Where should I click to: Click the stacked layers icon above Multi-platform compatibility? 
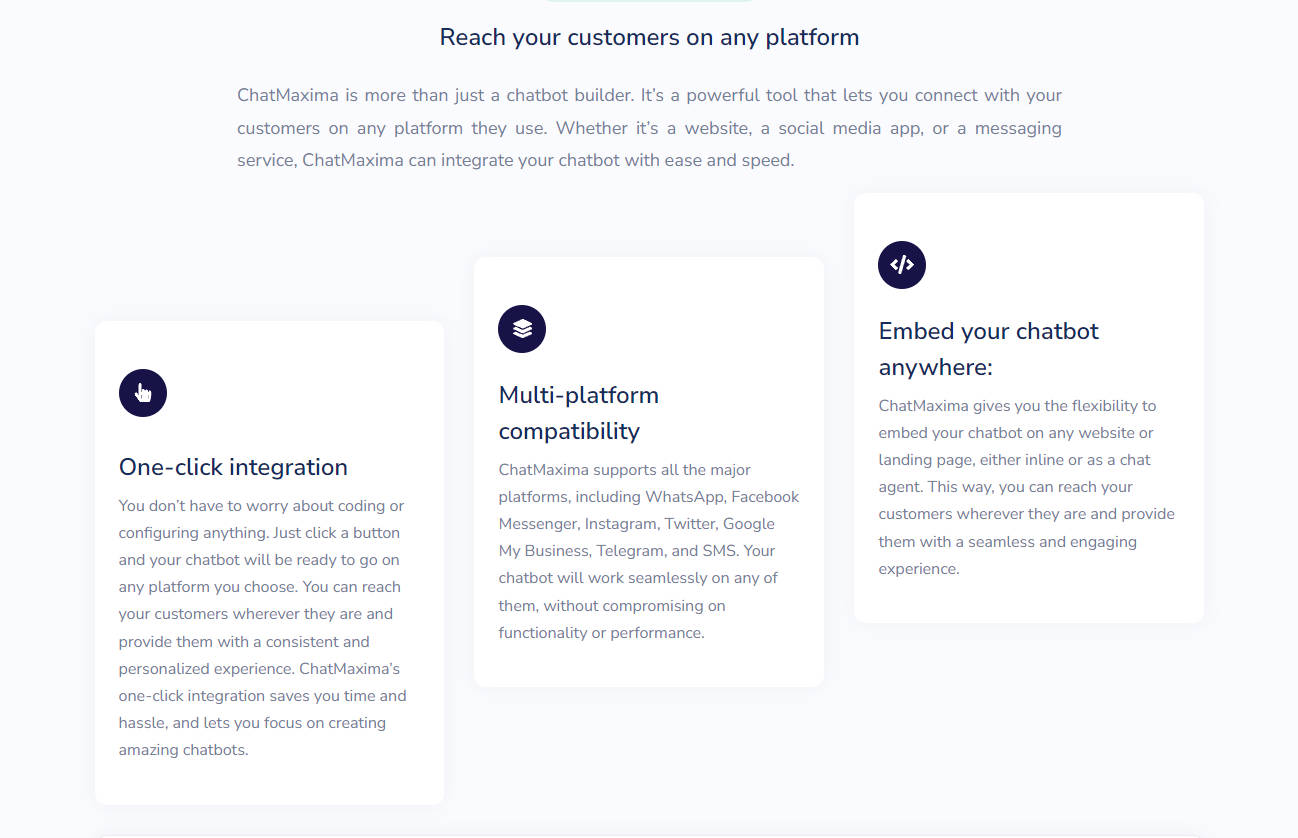(x=522, y=329)
